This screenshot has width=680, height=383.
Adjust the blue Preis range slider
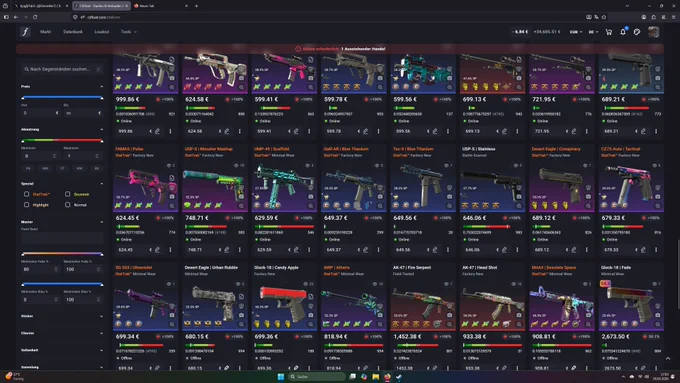coord(62,98)
